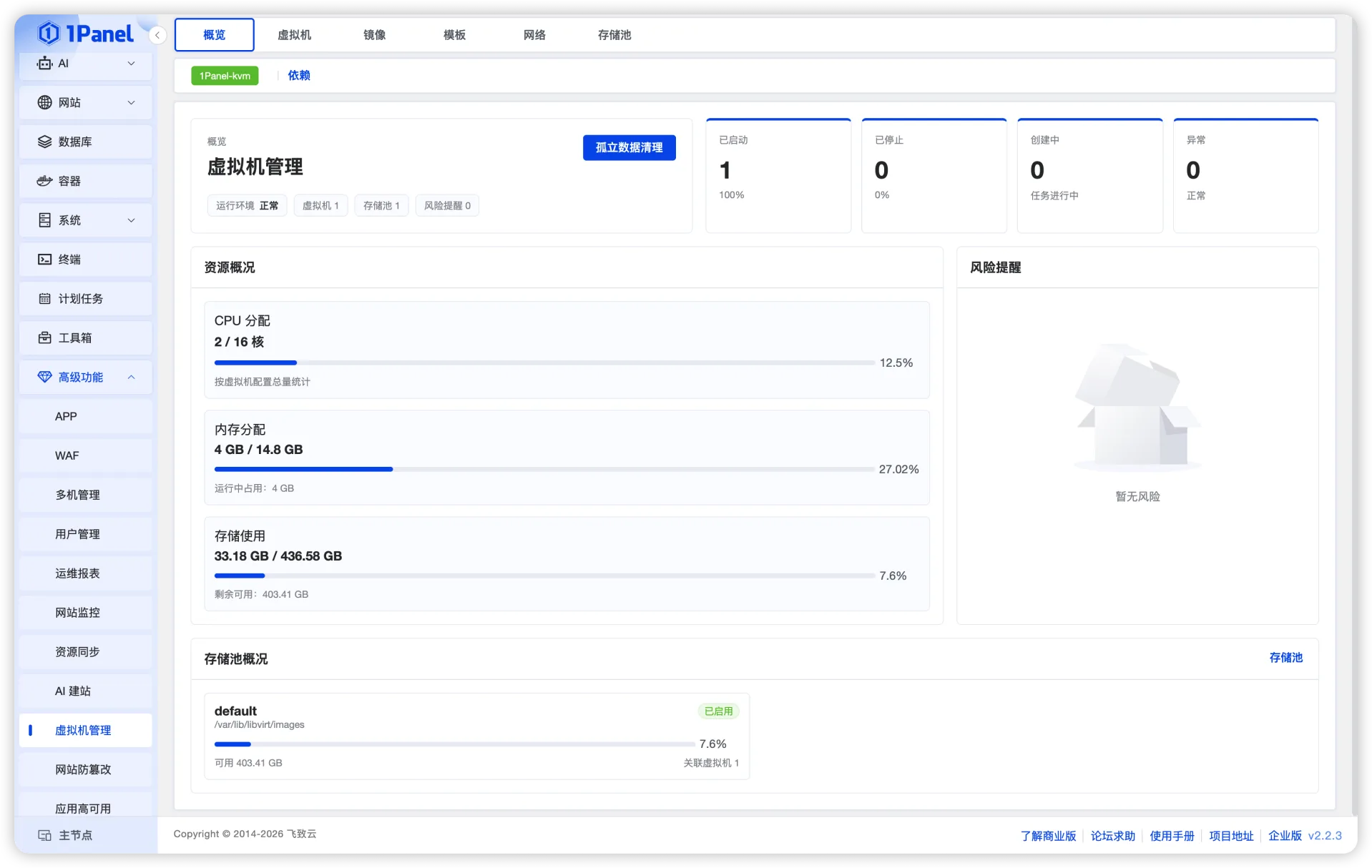
Task: Click the 已启用 status badge
Action: click(x=718, y=711)
